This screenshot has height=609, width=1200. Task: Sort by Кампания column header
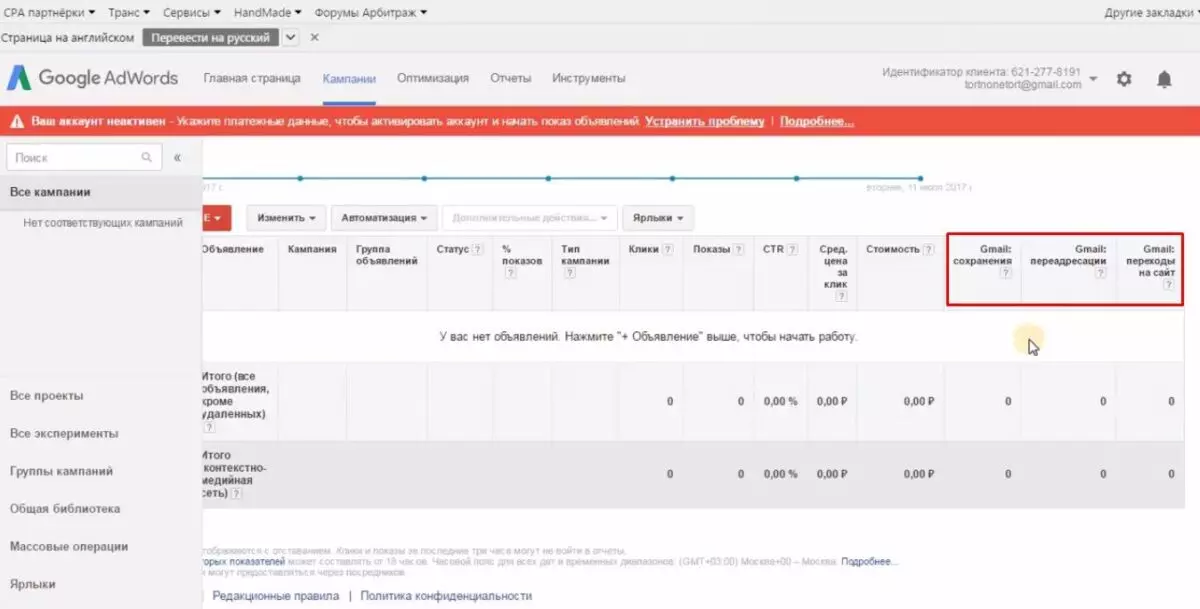(312, 249)
